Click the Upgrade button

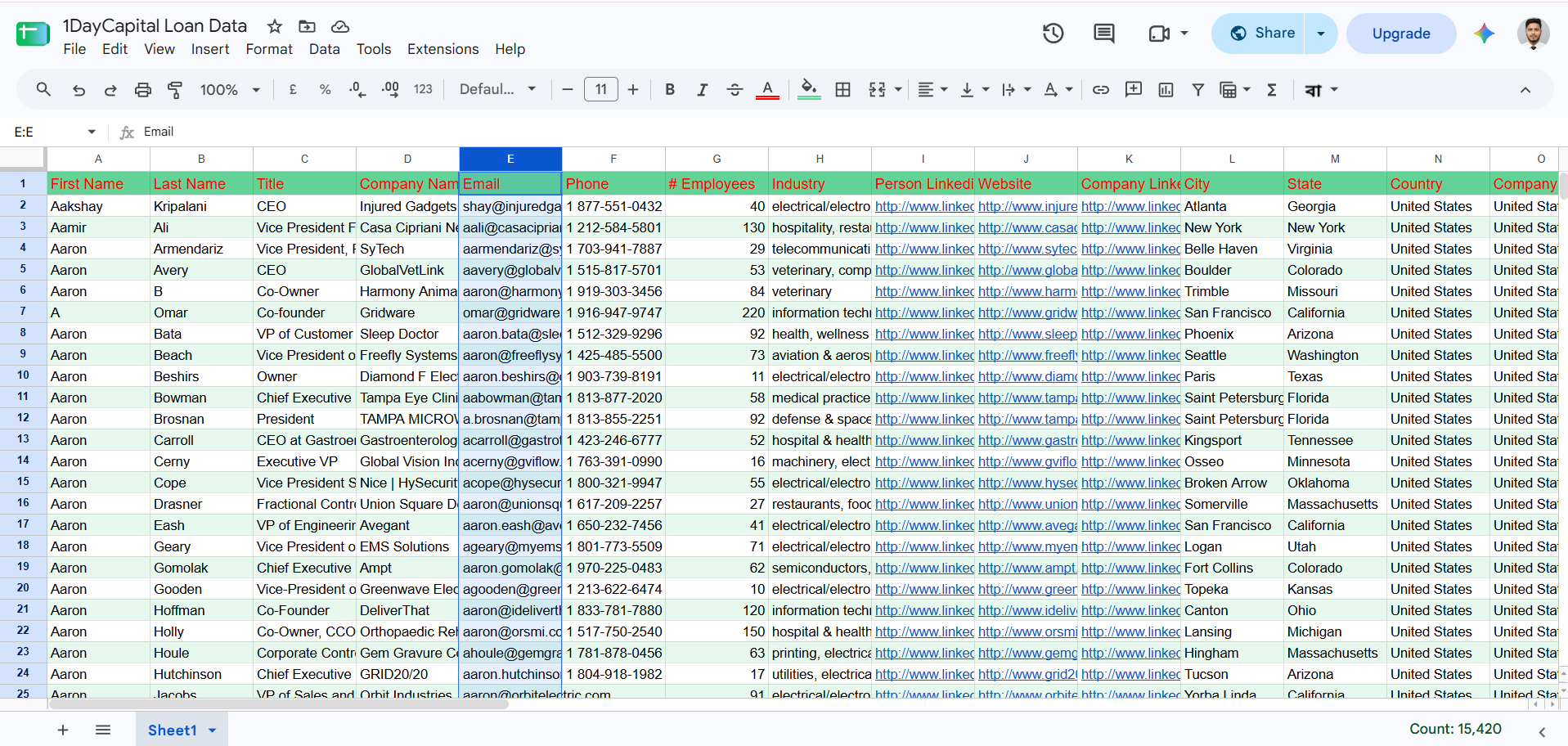click(1401, 34)
